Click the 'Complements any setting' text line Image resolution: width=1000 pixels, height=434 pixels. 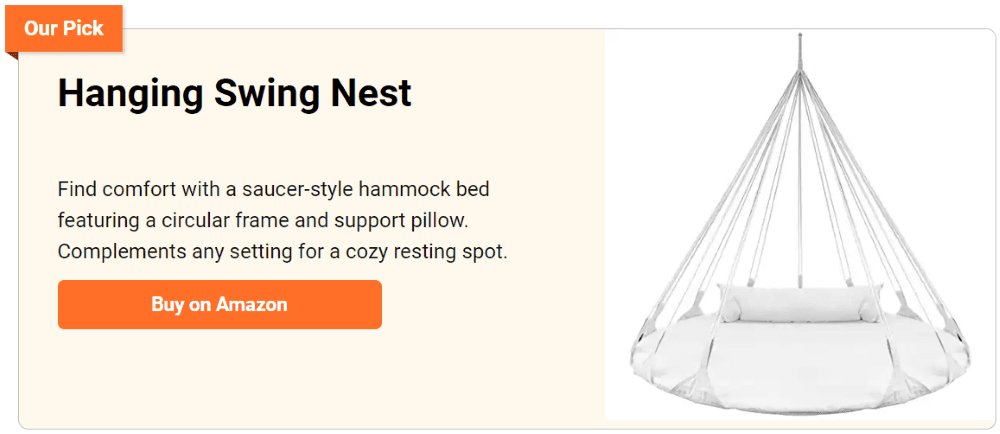pyautogui.click(x=283, y=252)
